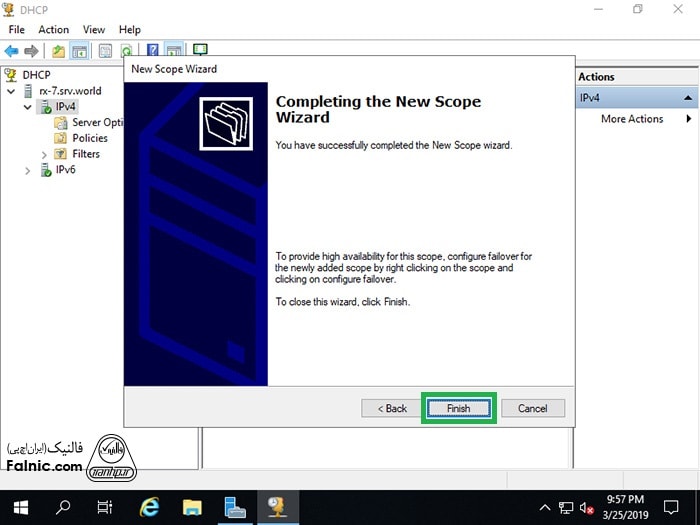Collapse the rx-7.srv.world server node
The image size is (700, 525).
(11, 91)
